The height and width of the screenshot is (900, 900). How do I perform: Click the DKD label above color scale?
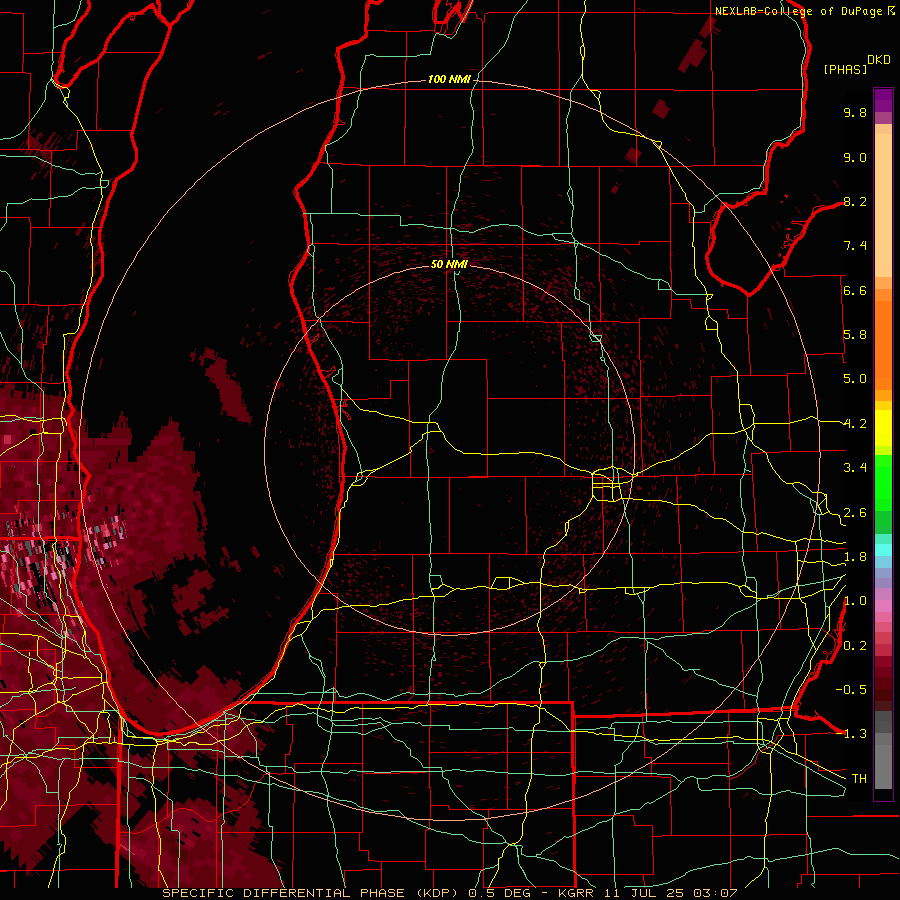(x=879, y=60)
